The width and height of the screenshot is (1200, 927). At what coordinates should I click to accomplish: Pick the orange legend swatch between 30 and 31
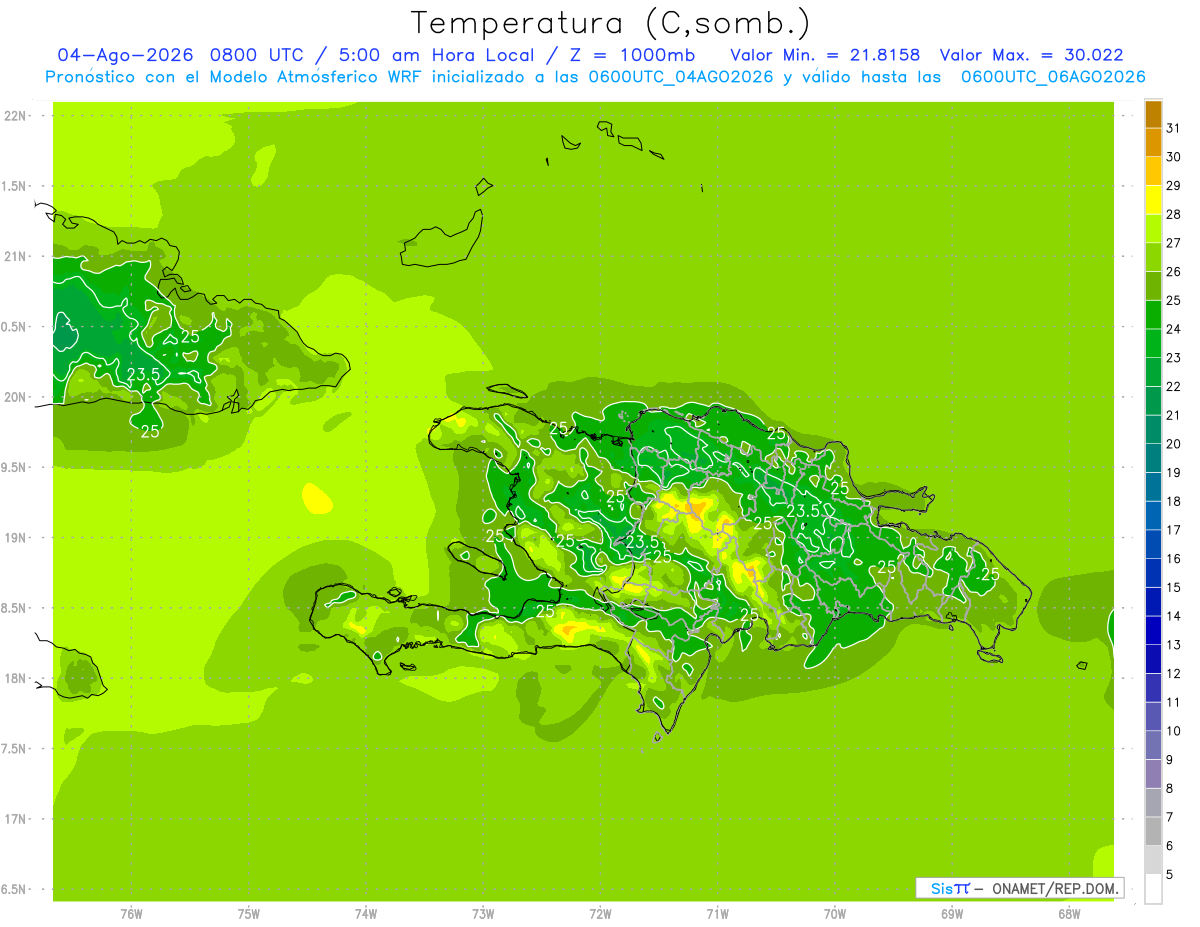(x=1153, y=142)
